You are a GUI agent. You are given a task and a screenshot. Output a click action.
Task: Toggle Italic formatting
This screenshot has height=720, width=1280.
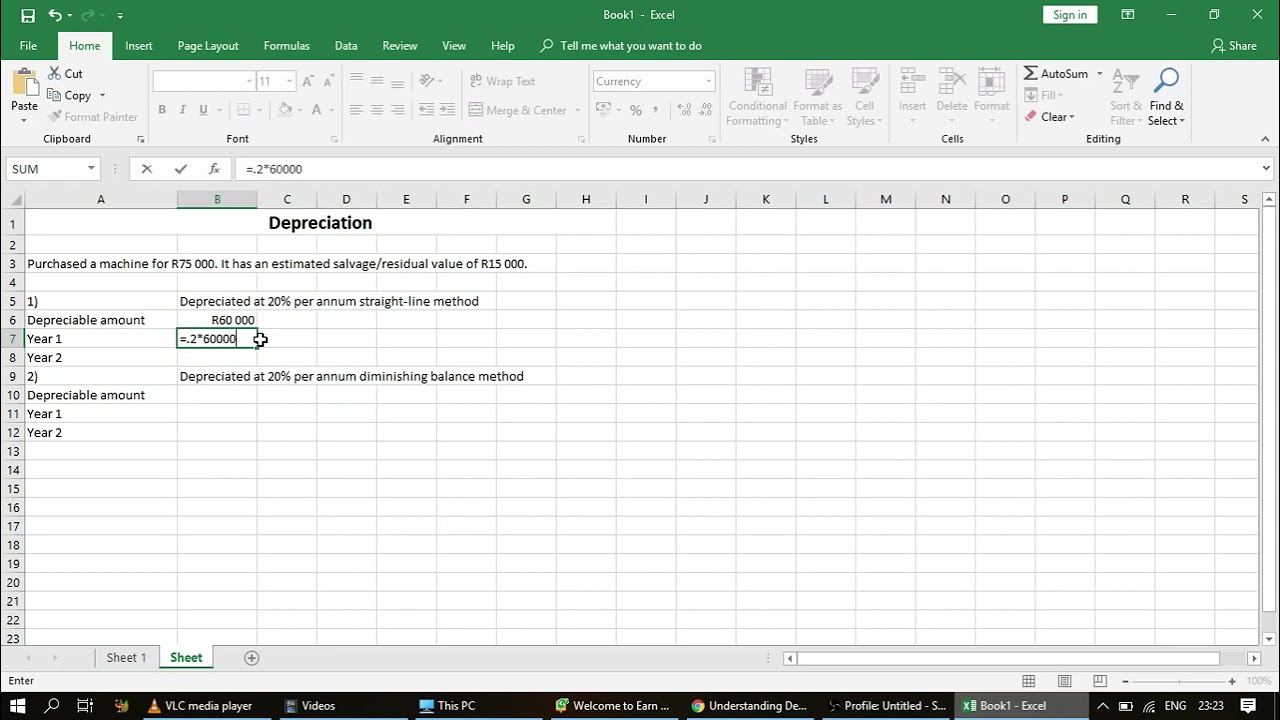click(182, 110)
